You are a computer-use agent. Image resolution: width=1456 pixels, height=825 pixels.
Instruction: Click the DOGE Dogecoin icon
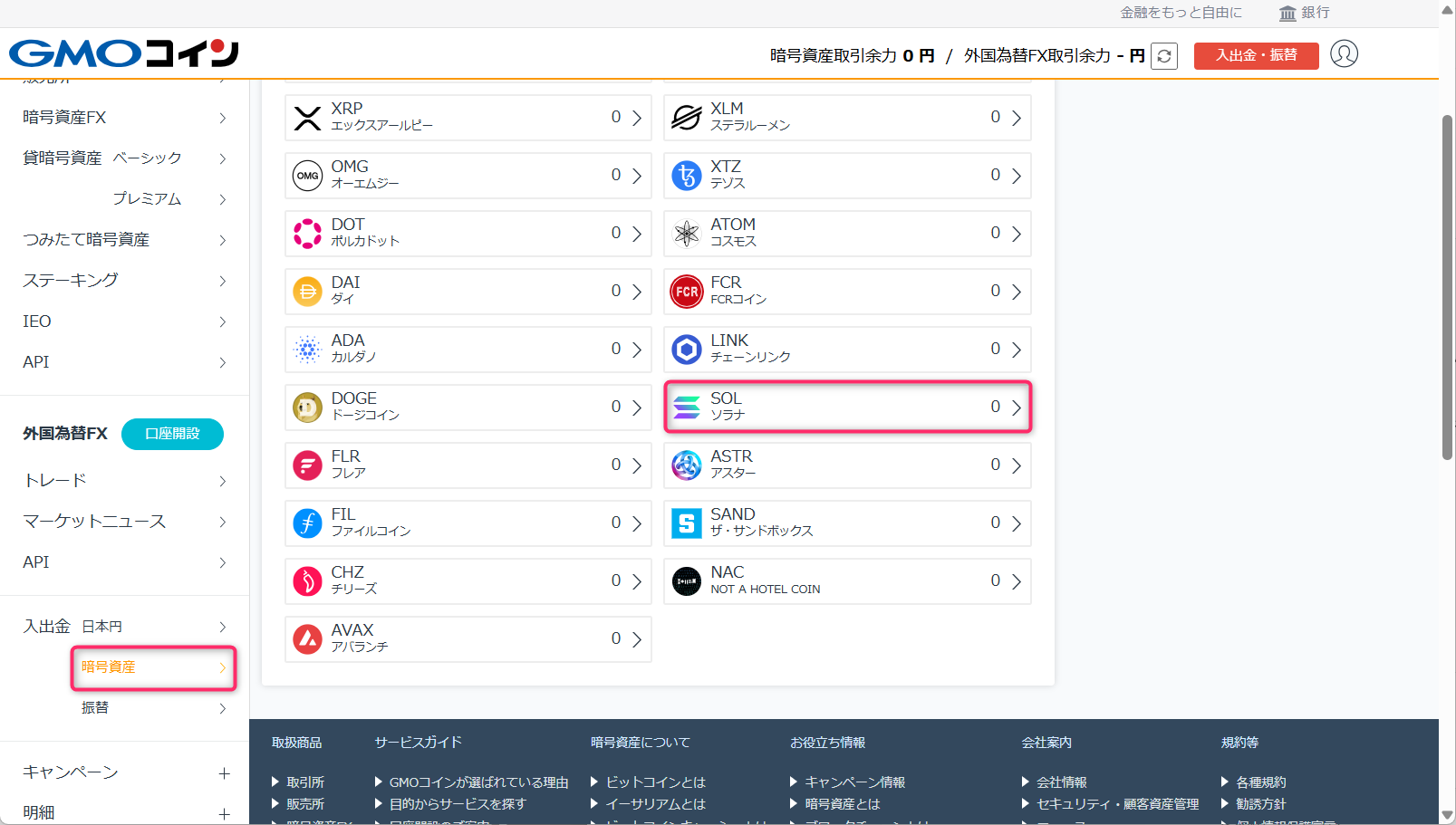[x=307, y=407]
